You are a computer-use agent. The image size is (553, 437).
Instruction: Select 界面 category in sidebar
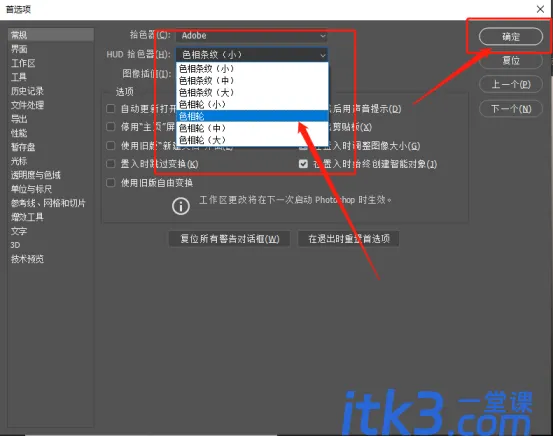pyautogui.click(x=51, y=49)
